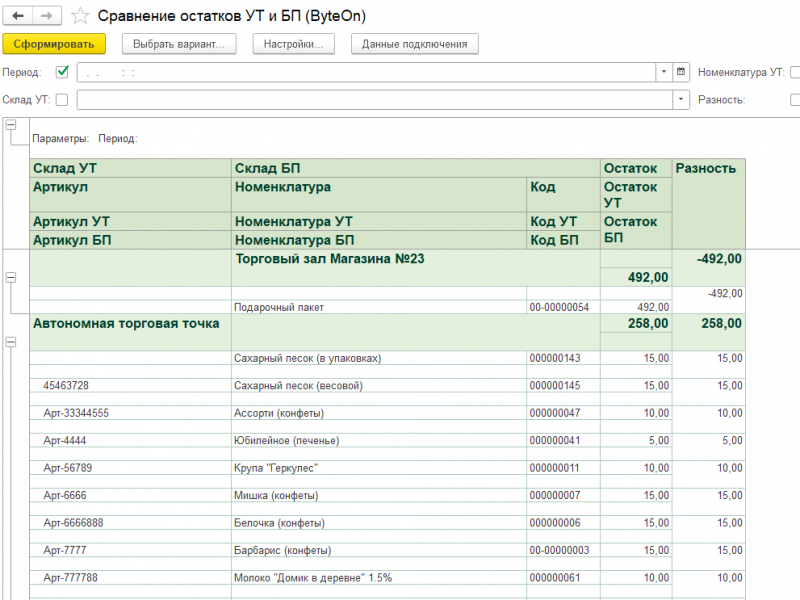Select Барбарис (конфеты) cell

tap(379, 551)
